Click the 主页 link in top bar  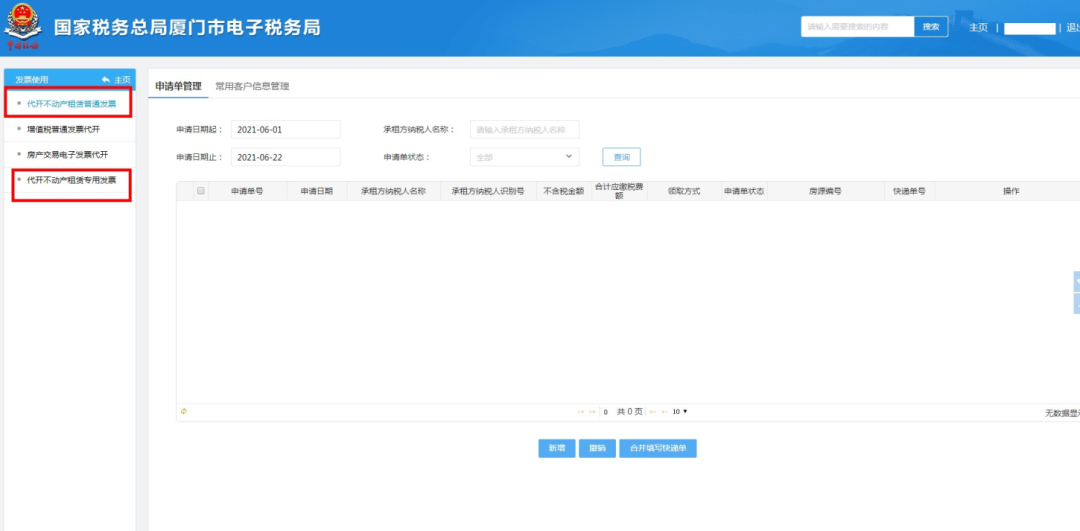[978, 28]
